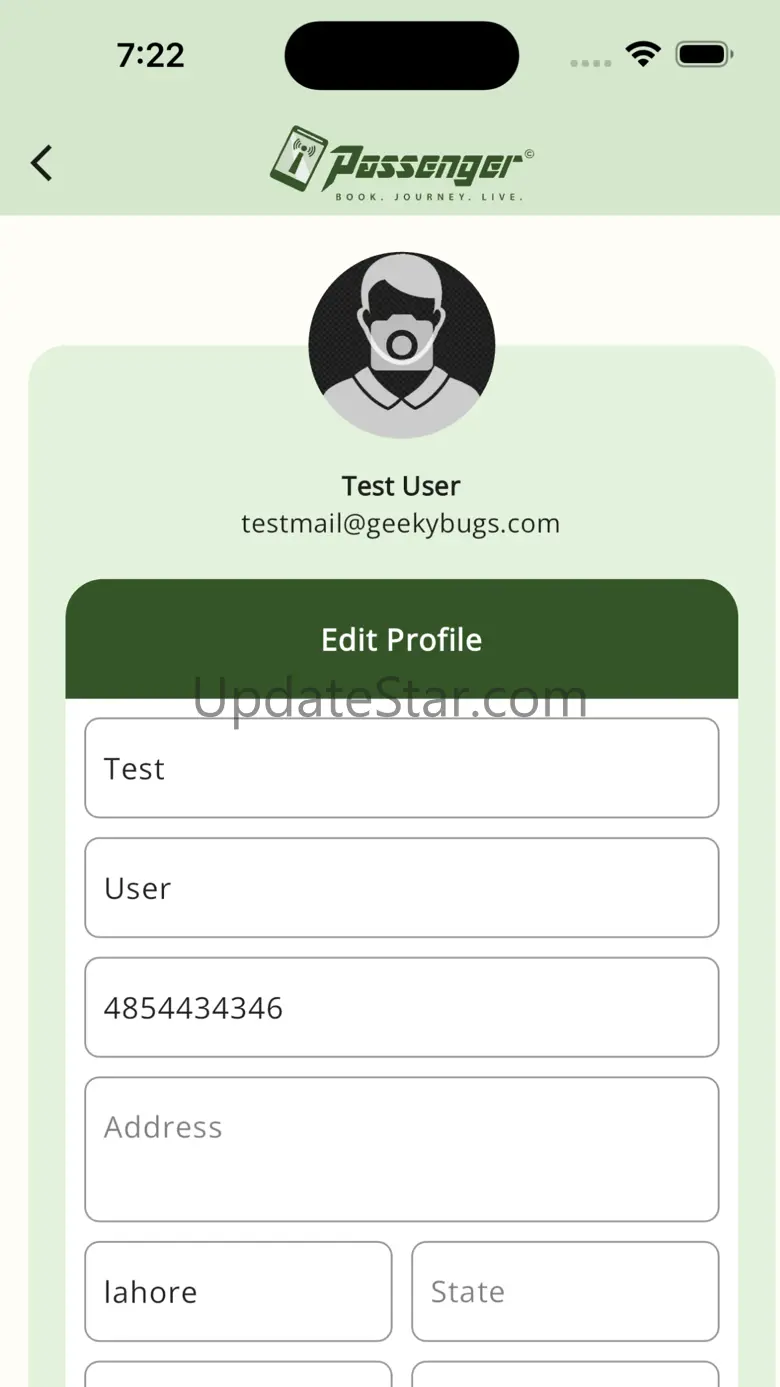
Task: Select the last name field containing User
Action: pos(401,888)
